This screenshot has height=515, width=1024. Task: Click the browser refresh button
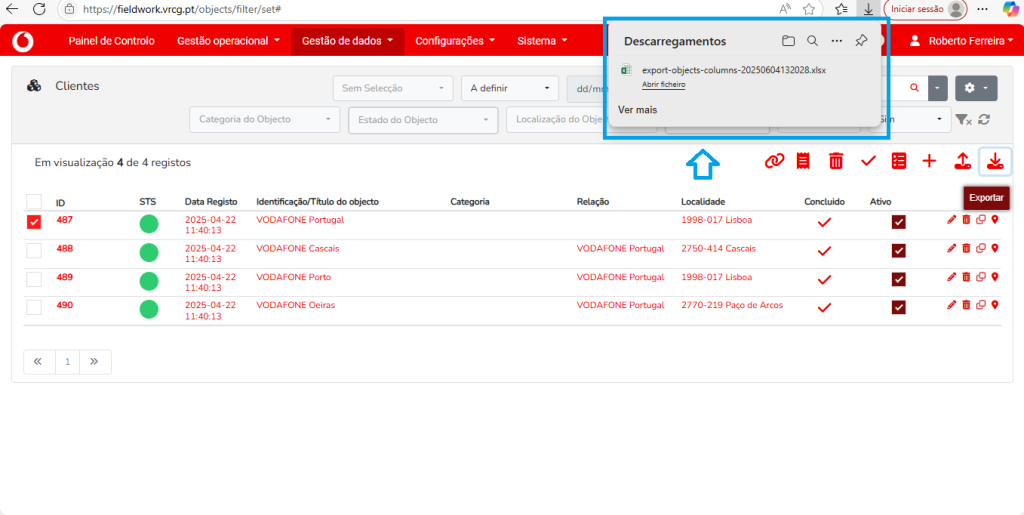39,9
